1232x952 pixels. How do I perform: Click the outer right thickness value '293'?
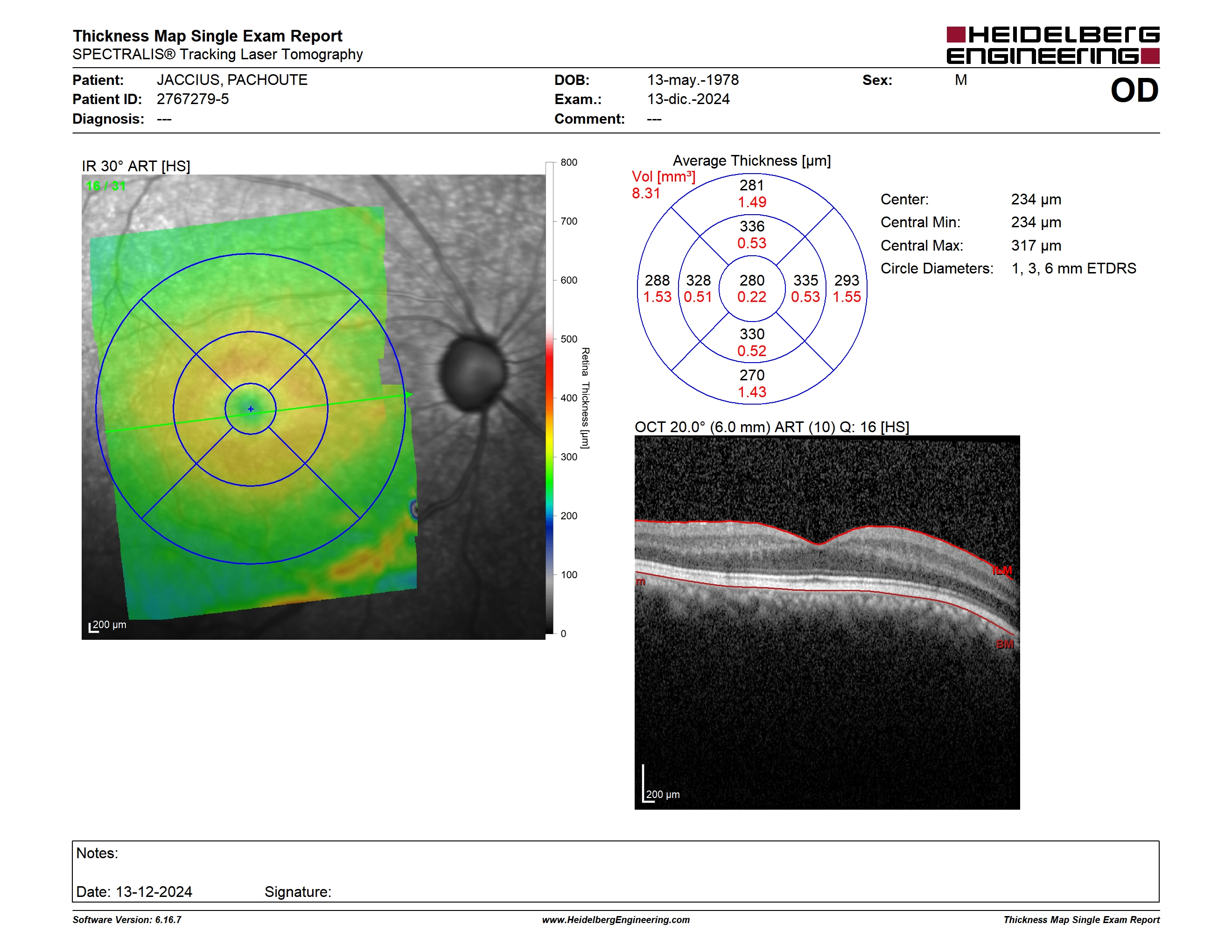point(847,280)
